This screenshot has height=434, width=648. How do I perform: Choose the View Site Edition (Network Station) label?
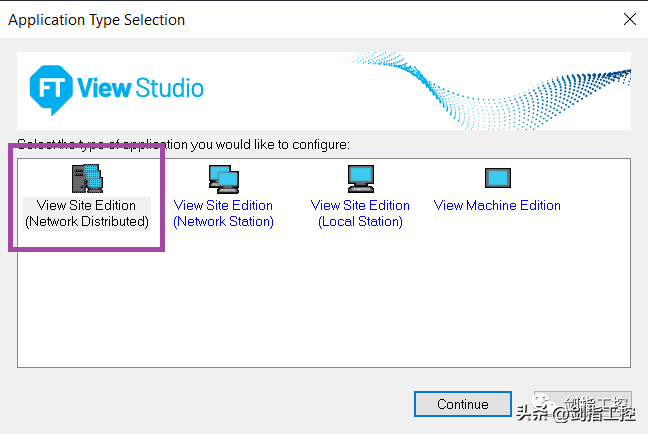point(223,205)
